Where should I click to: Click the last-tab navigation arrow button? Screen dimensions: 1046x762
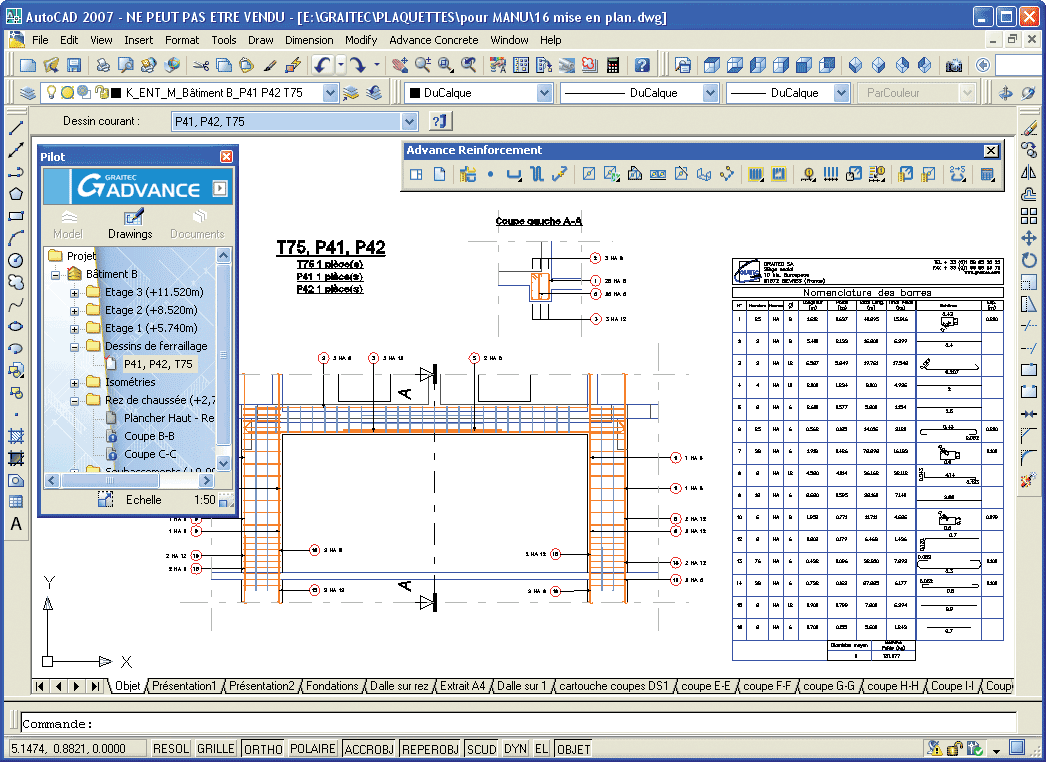[x=96, y=686]
